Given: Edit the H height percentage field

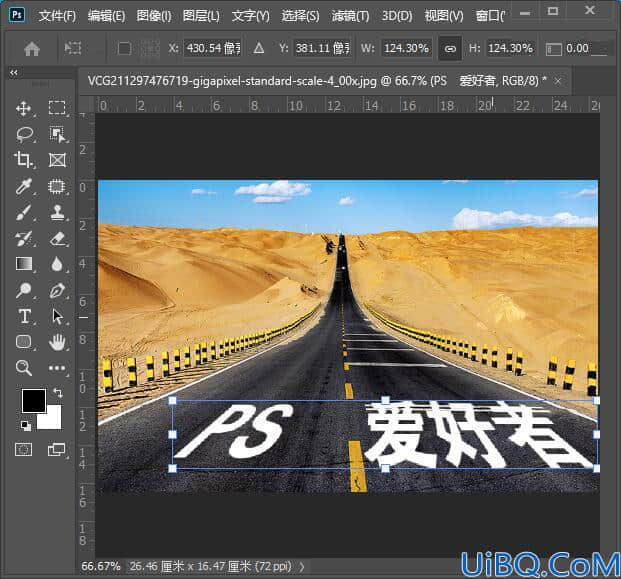Looking at the screenshot, I should tap(510, 48).
